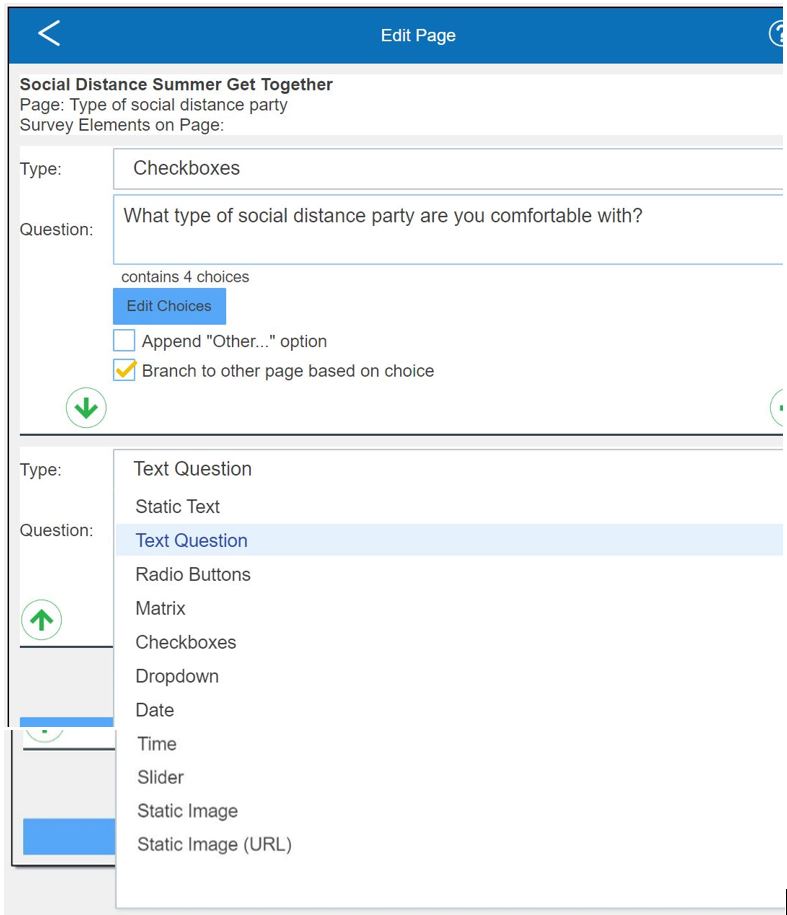This screenshot has height=915, width=787.
Task: Select Time element type
Action: point(157,744)
